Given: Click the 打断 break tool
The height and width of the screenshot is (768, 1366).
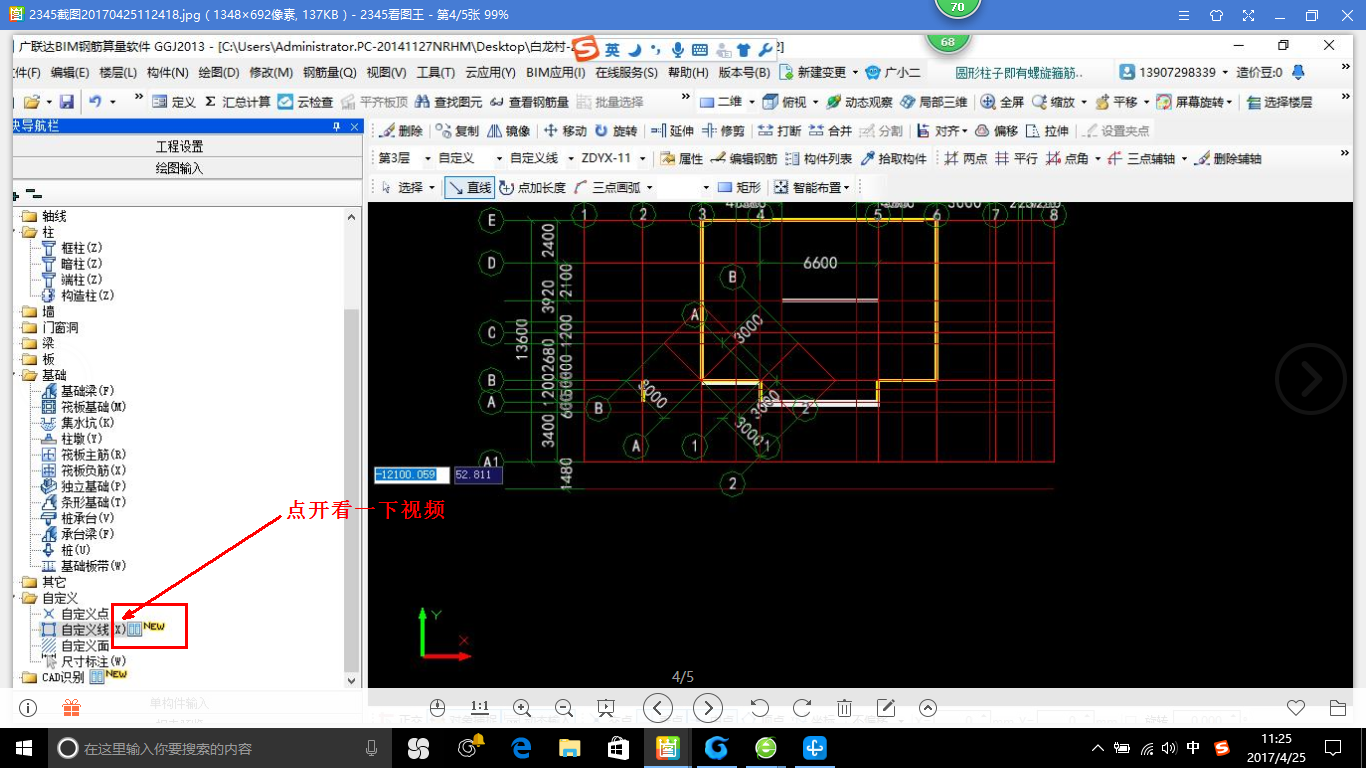Looking at the screenshot, I should click(780, 131).
